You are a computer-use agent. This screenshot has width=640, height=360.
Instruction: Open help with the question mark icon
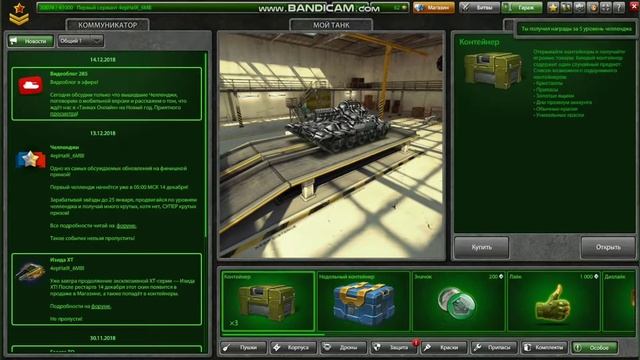(619, 7)
